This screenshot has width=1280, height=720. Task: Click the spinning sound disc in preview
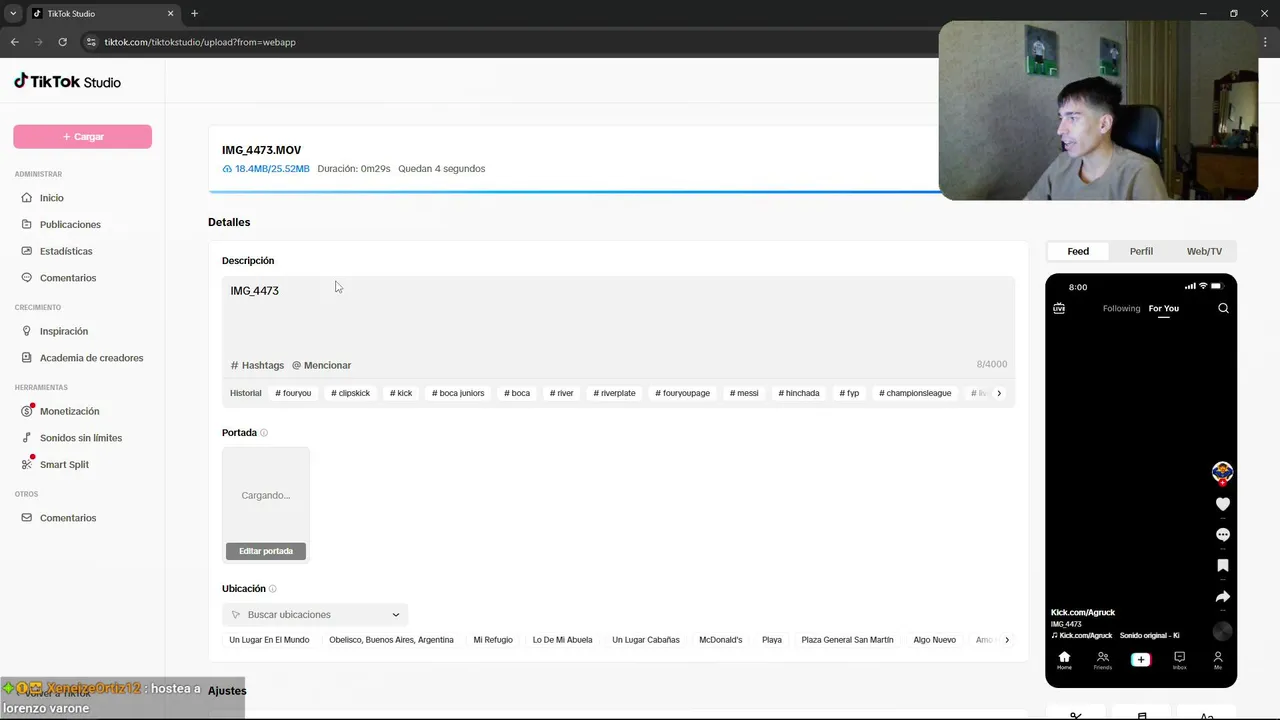coord(1222,631)
